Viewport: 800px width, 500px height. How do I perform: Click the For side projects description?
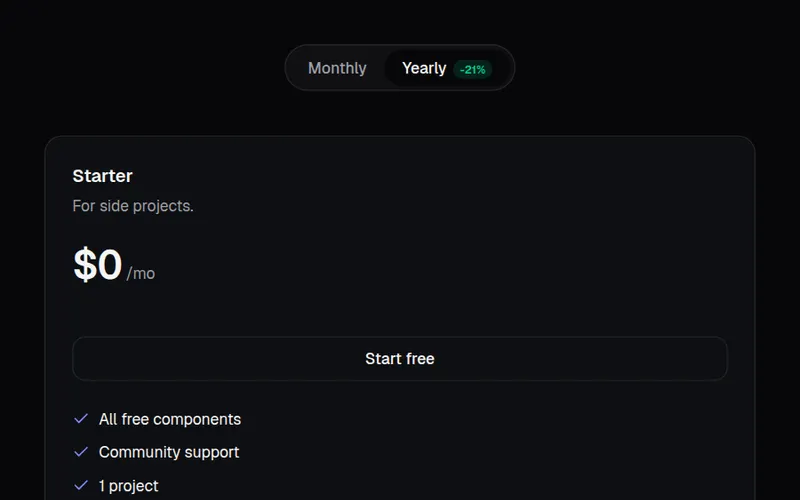click(133, 206)
